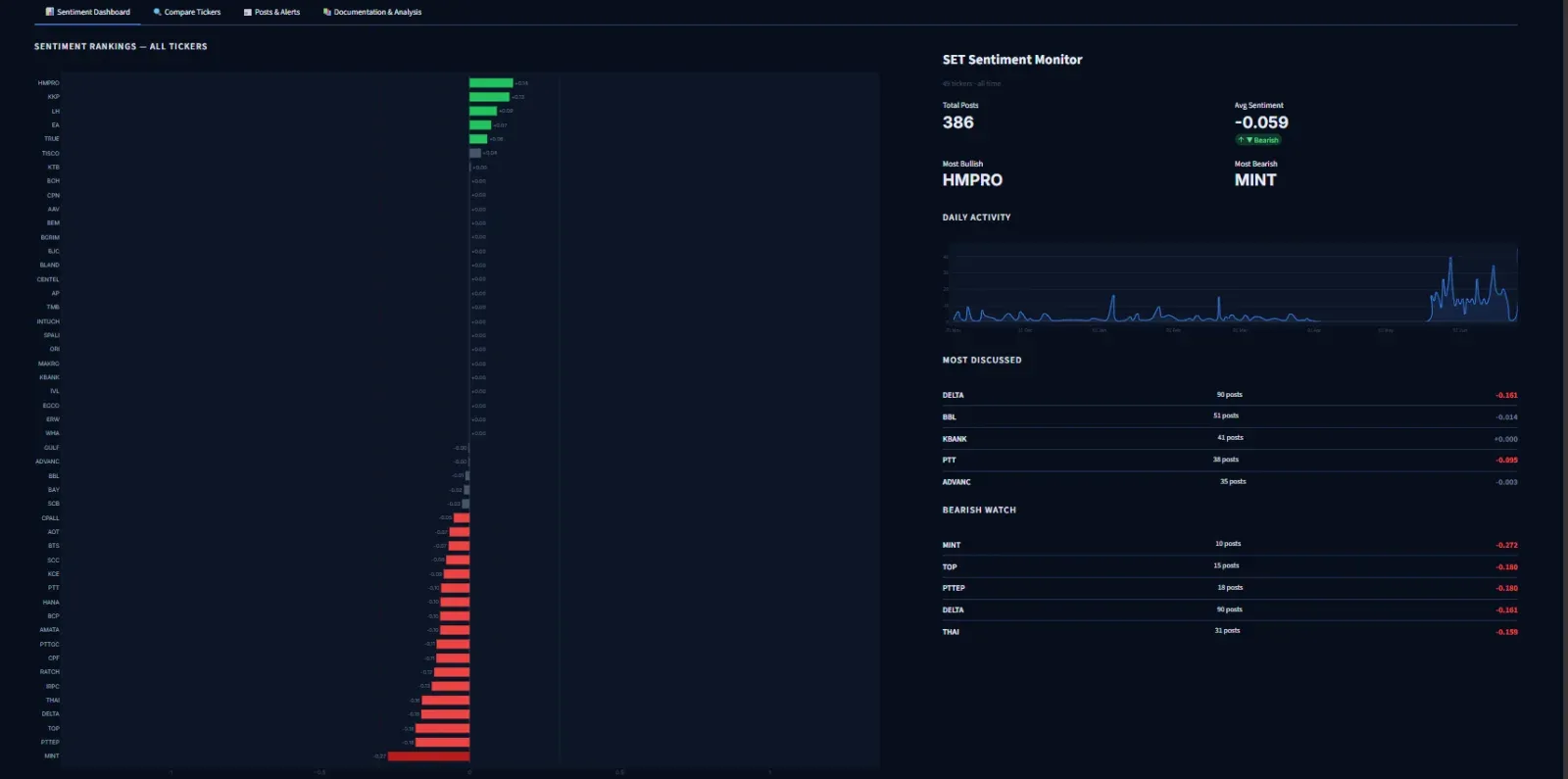Click the Sentiment Rankings — All Tickers heading
Viewport: 1568px width, 779px height.
[x=121, y=46]
